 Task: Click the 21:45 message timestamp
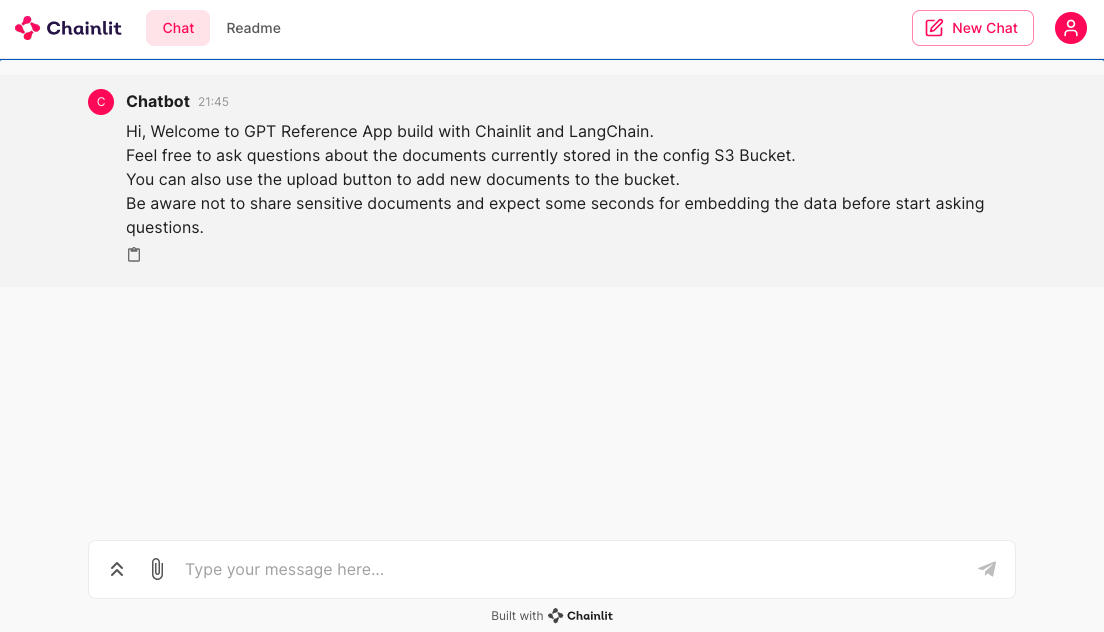213,102
